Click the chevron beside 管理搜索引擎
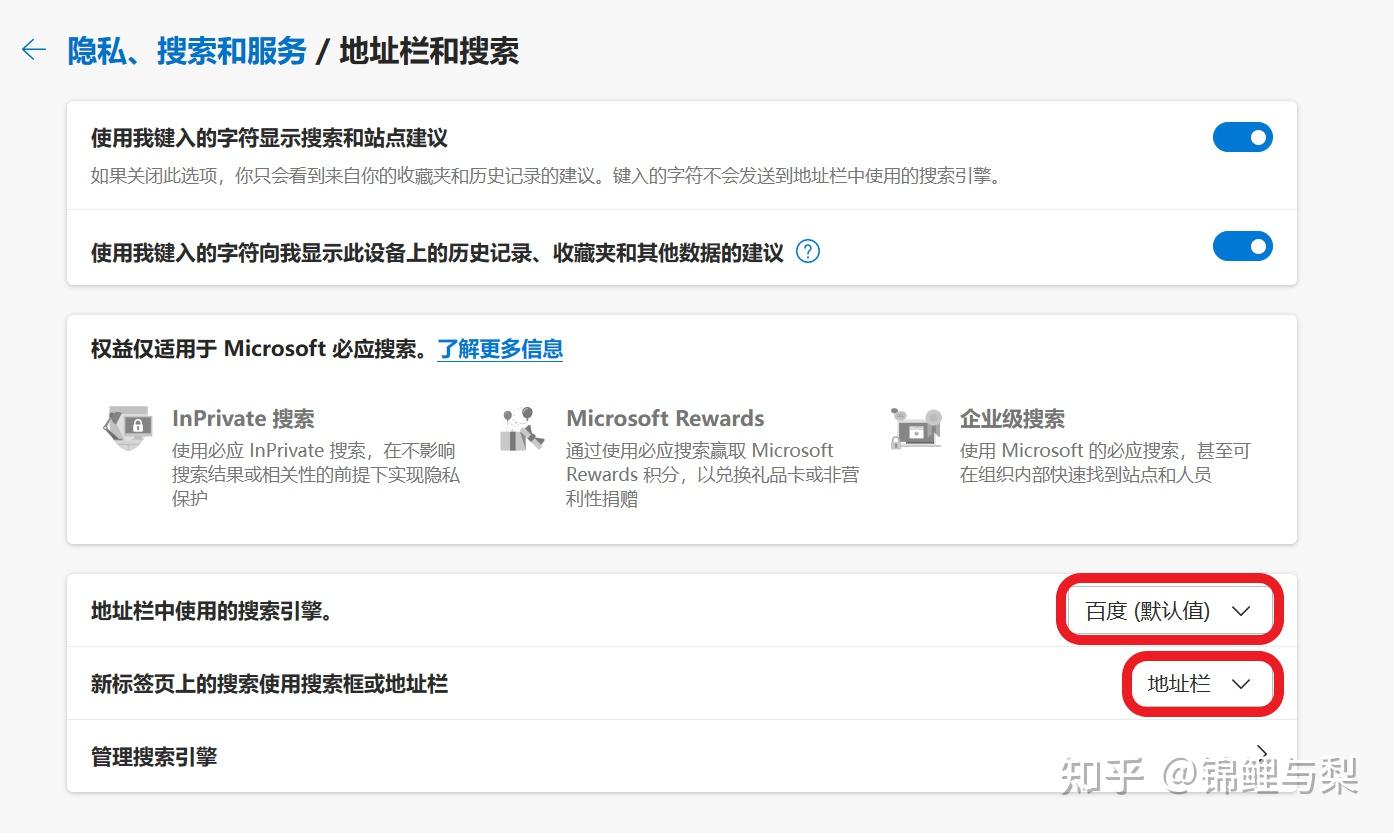Screen dimensions: 1394x833 (x=1262, y=753)
